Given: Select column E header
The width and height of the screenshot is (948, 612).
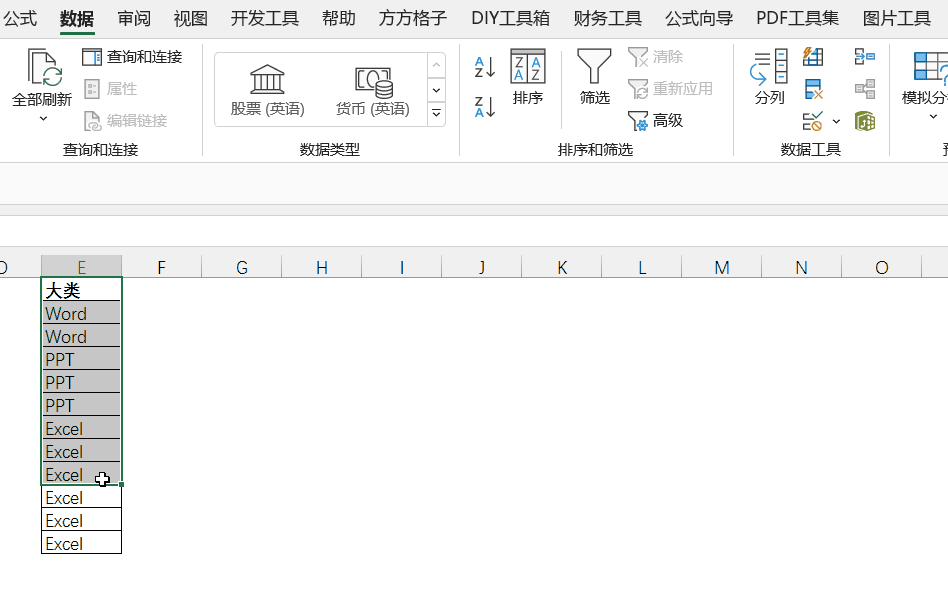Looking at the screenshot, I should click(82, 267).
